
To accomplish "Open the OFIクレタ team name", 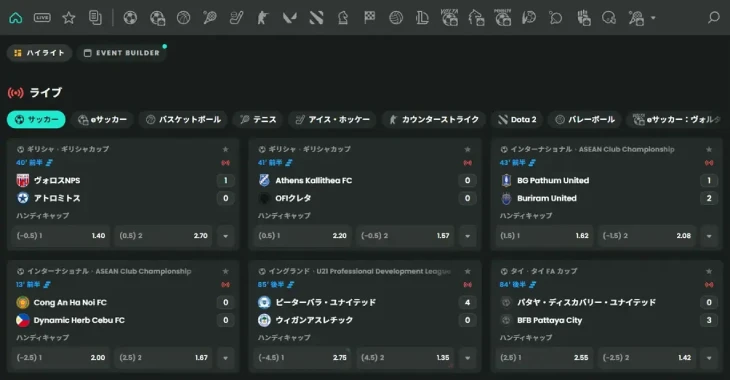I will click(293, 198).
